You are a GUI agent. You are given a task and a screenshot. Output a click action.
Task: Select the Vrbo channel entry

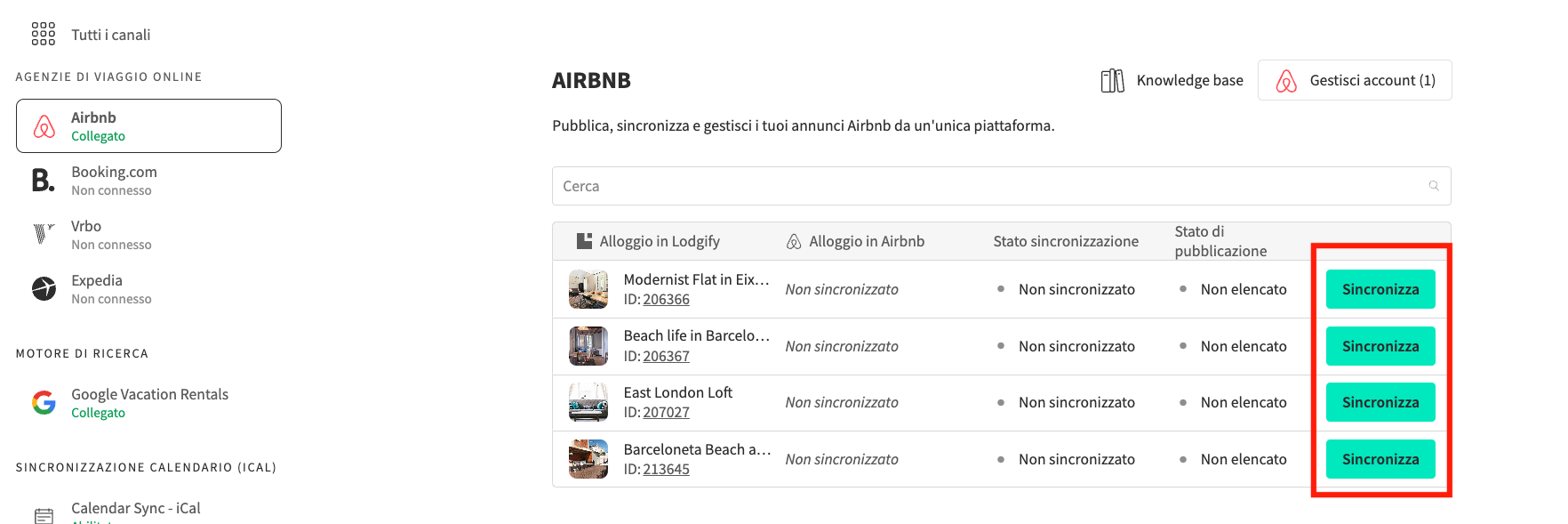148,234
